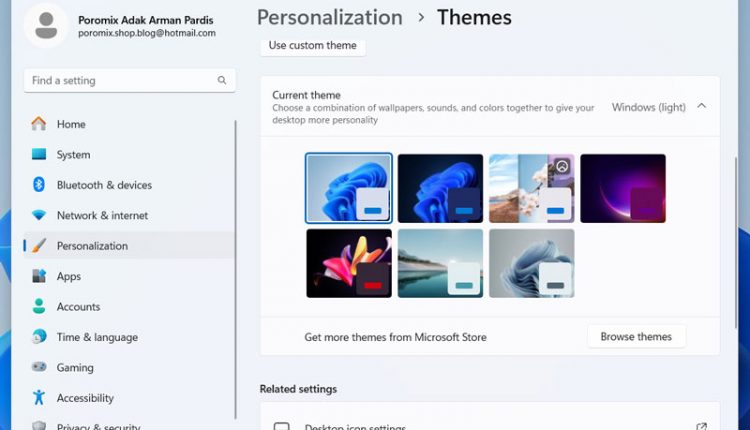Open Time & language settings
This screenshot has height=430, width=750.
click(x=129, y=337)
